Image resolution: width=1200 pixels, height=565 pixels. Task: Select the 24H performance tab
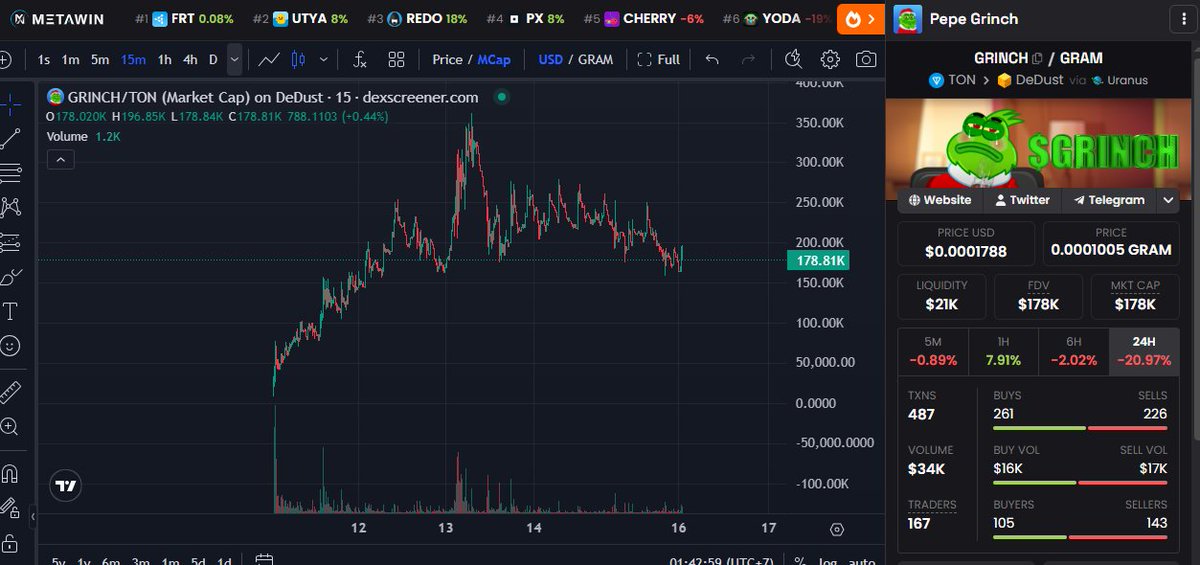[x=1144, y=351]
